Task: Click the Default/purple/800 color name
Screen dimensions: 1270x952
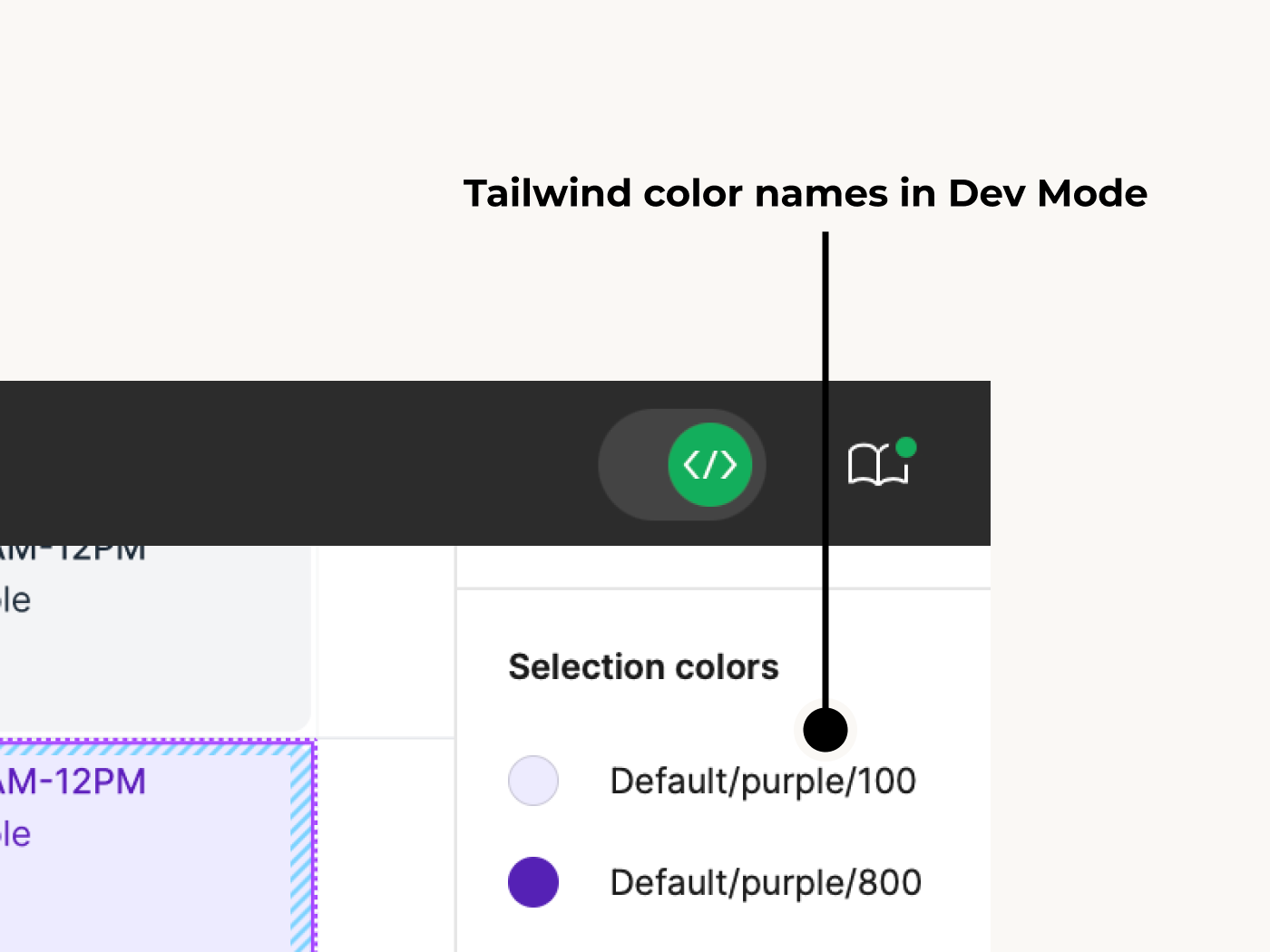Action: [766, 882]
